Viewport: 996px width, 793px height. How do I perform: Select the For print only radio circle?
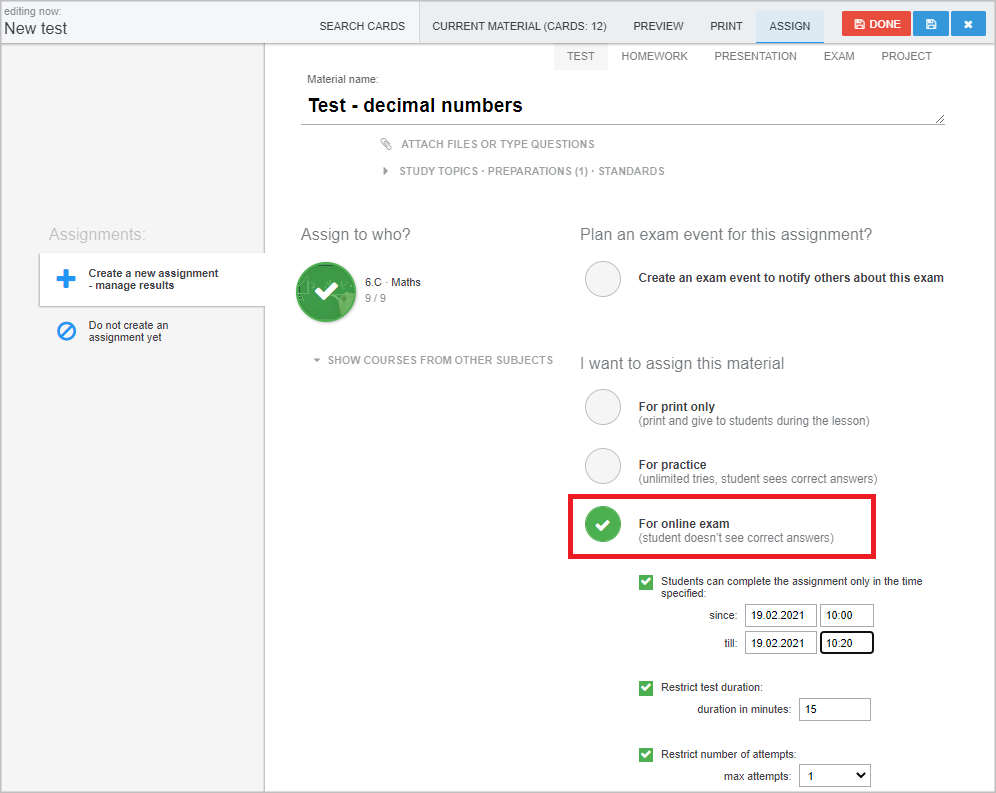(x=603, y=407)
